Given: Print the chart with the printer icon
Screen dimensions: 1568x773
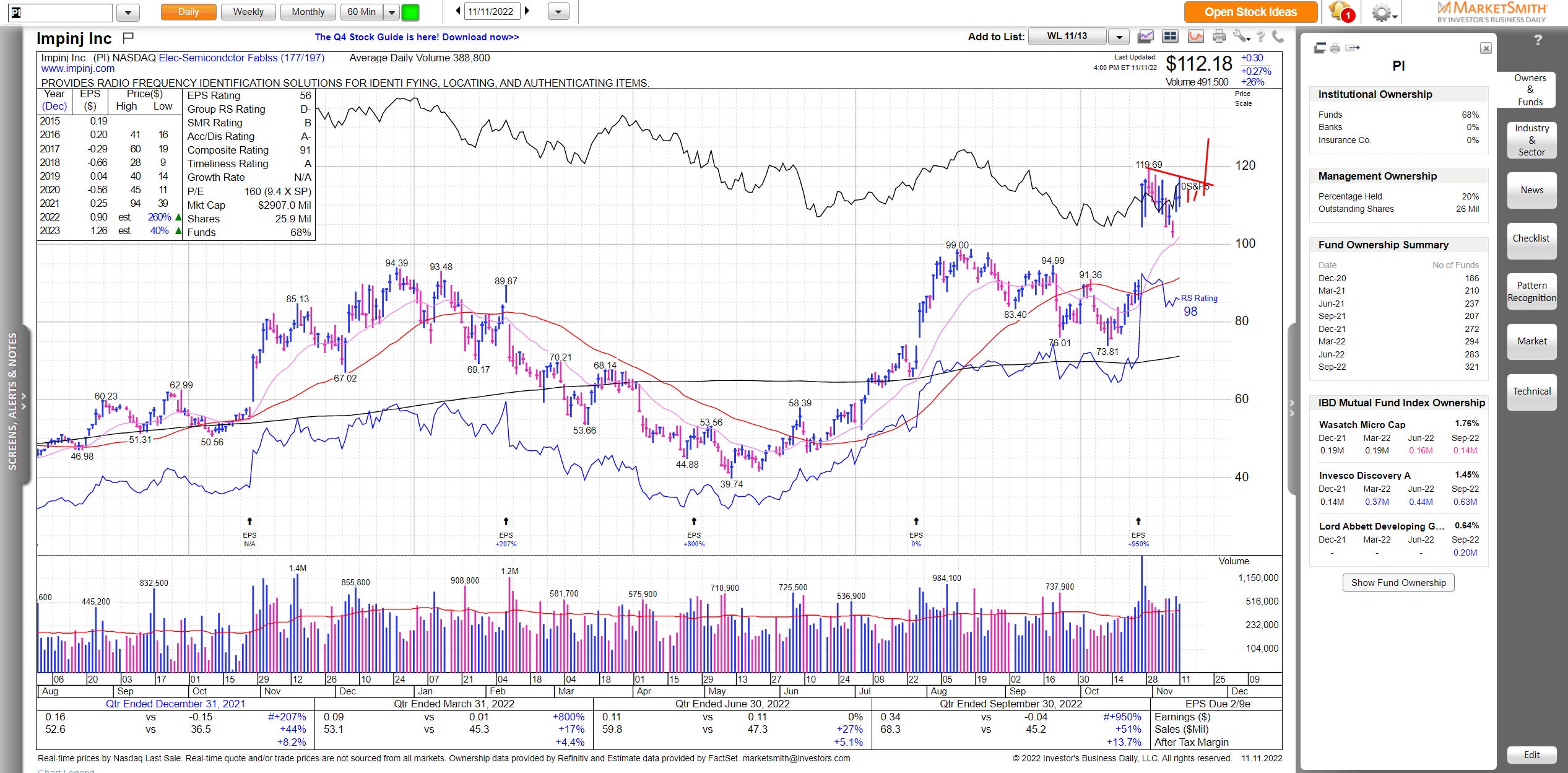Looking at the screenshot, I should 1219,37.
